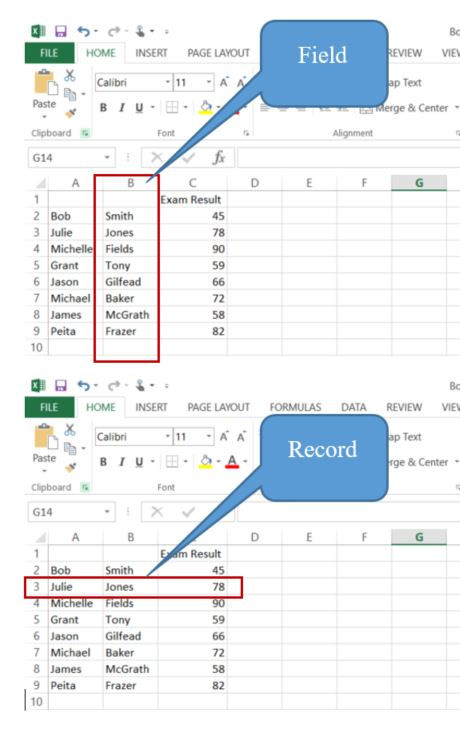Open the Clipboard dialog launcher in the upper ribbon
The width and height of the screenshot is (460, 740).
[85, 133]
